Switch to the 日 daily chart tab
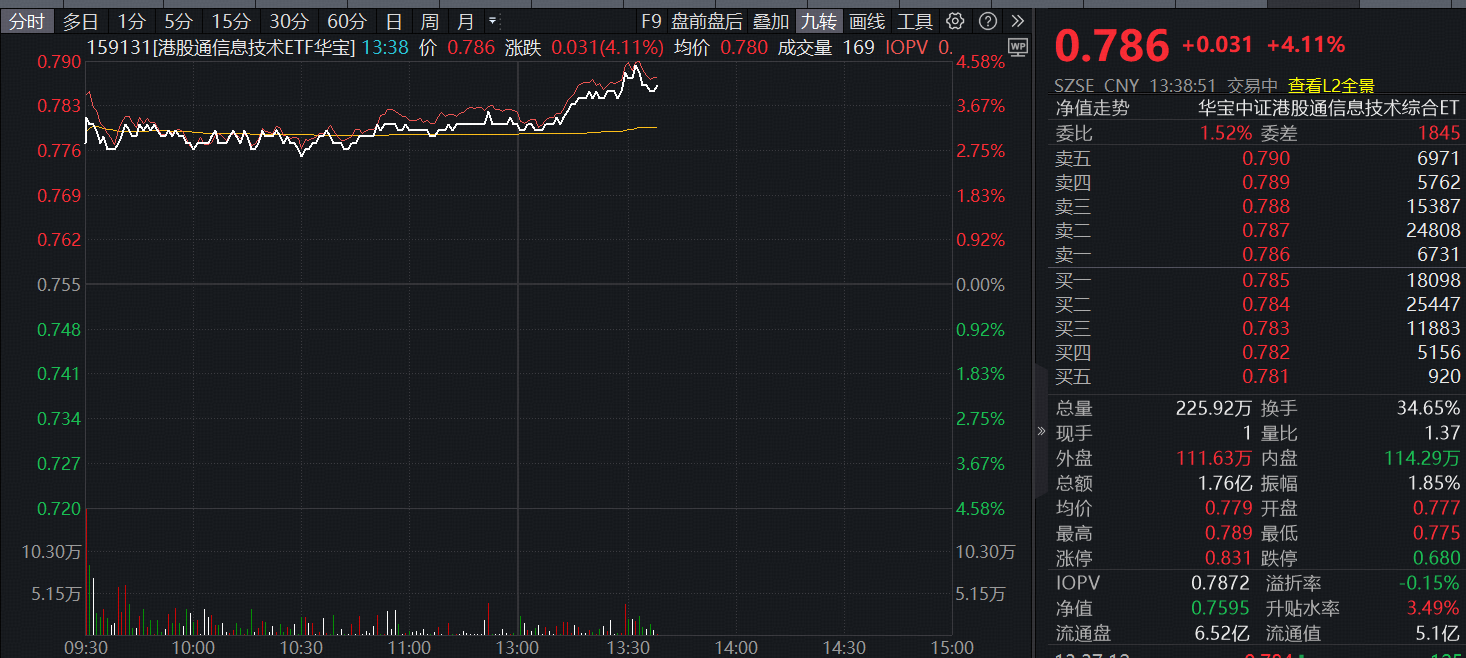 click(x=394, y=21)
